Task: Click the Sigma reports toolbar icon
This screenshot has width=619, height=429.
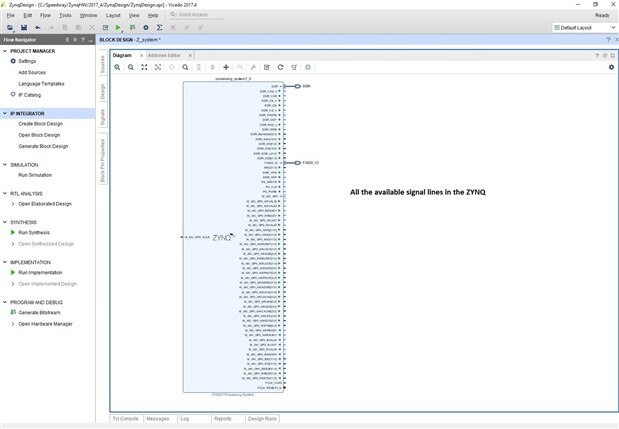Action: tap(159, 28)
